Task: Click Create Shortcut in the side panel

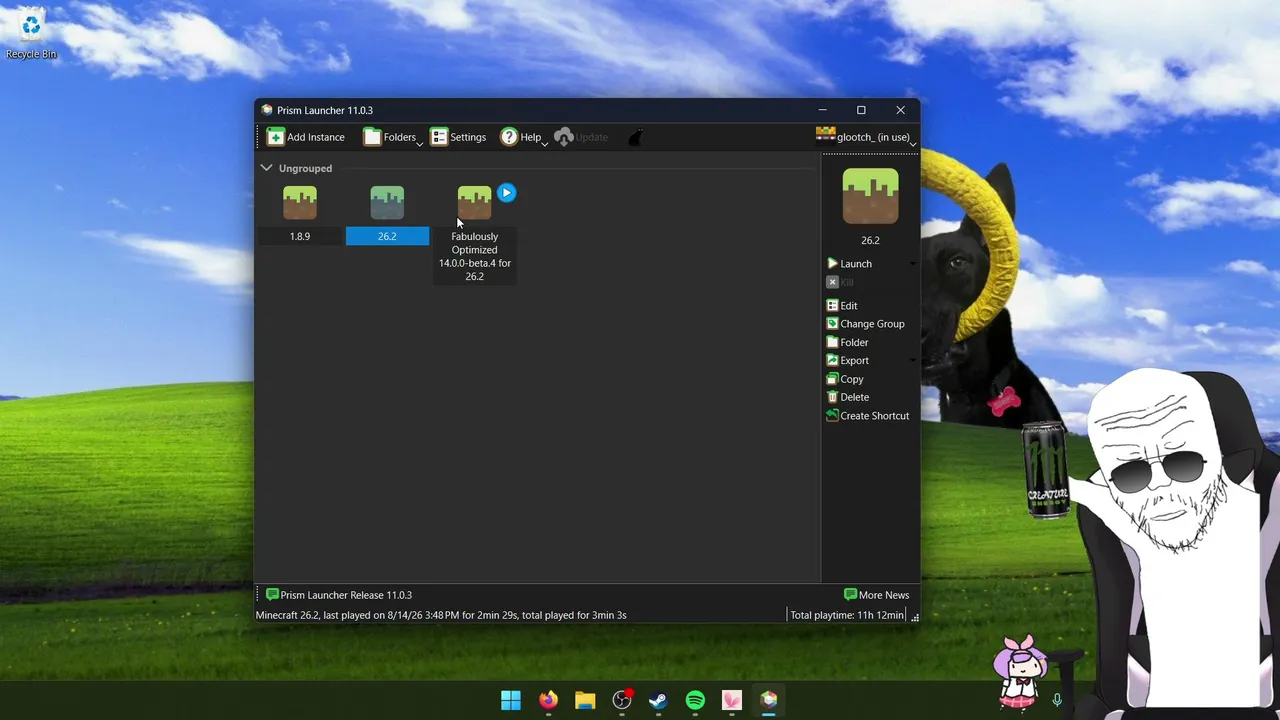Action: (867, 416)
